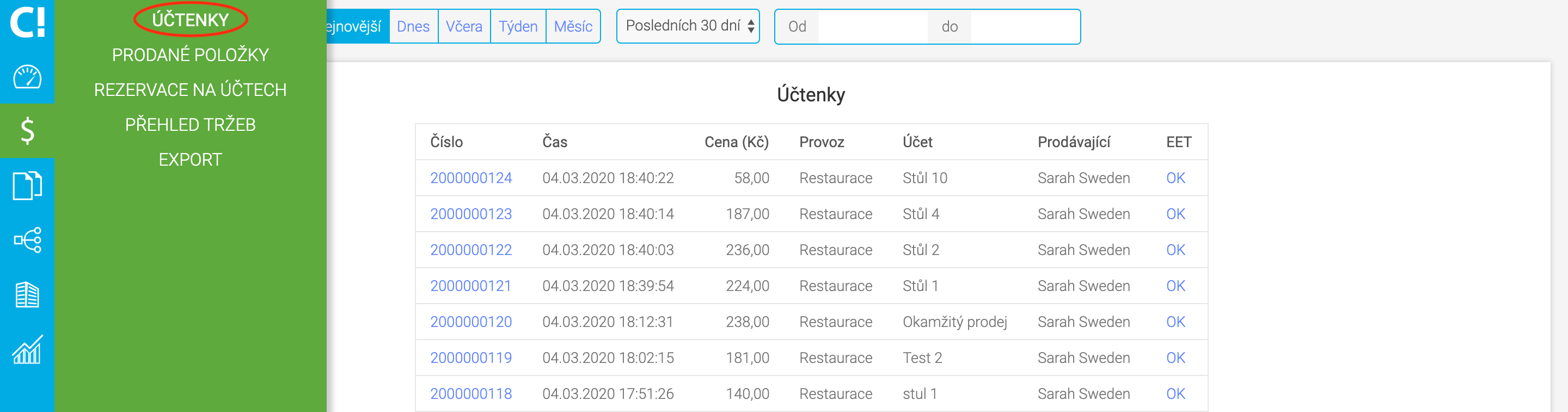Open the documents pages icon in sidebar
This screenshot has width=1568, height=412.
27,185
